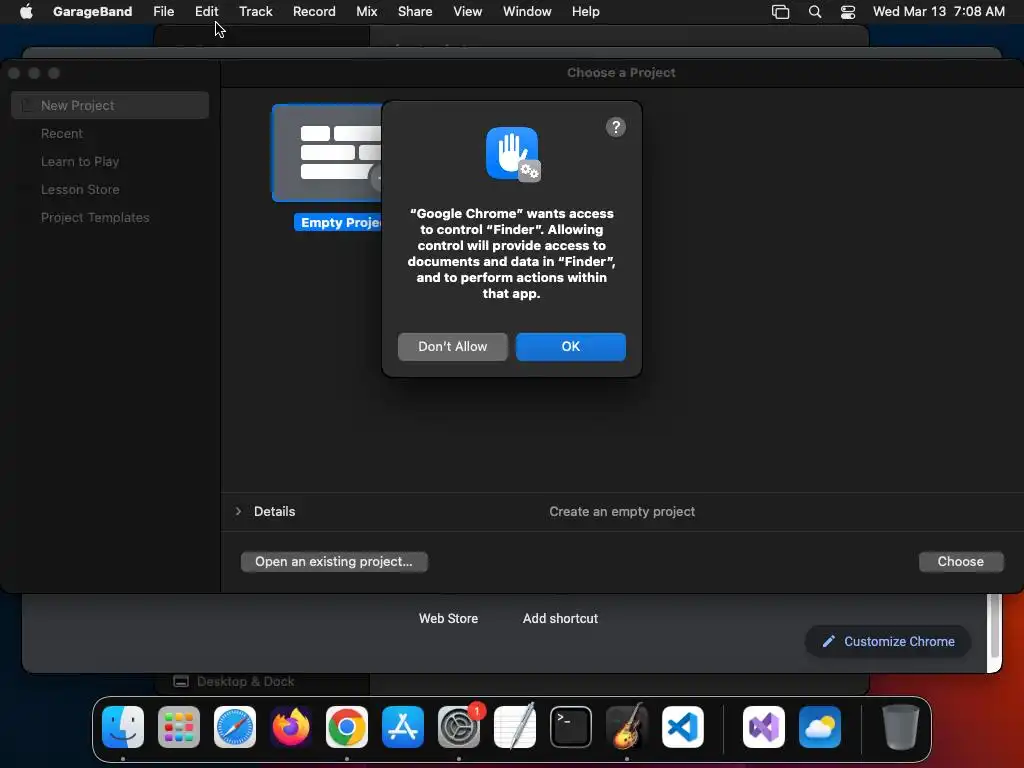Open the Edit menu
Screen dimensions: 1024x768
(206, 11)
